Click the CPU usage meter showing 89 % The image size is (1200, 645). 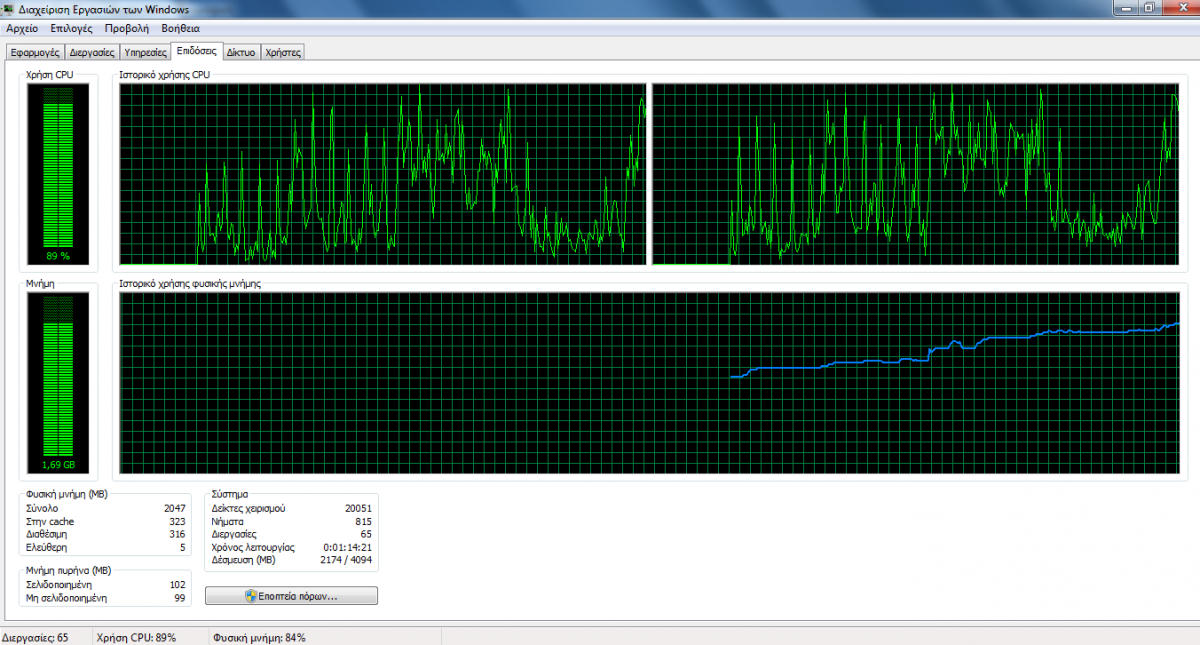(x=58, y=174)
